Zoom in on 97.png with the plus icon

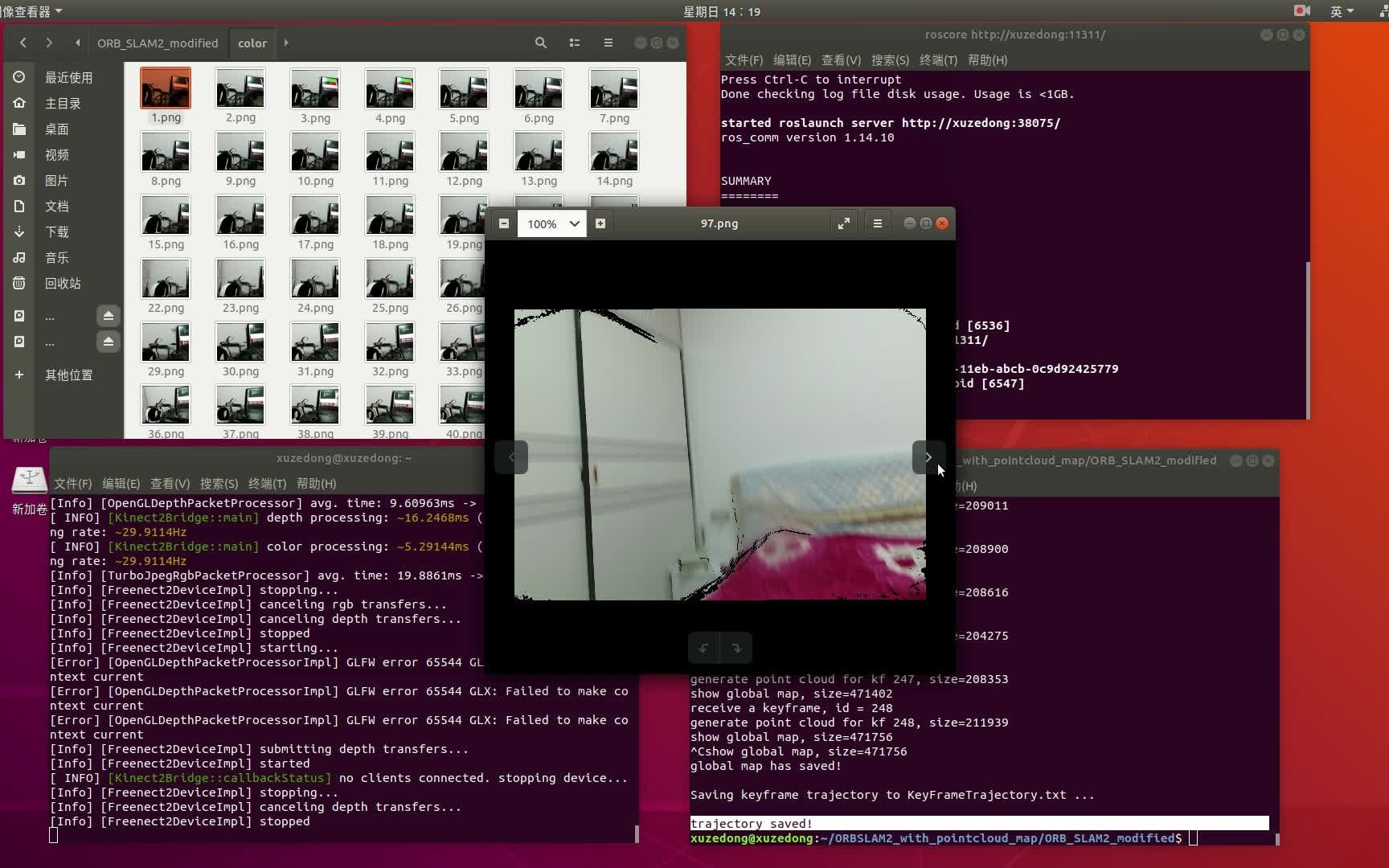tap(600, 223)
